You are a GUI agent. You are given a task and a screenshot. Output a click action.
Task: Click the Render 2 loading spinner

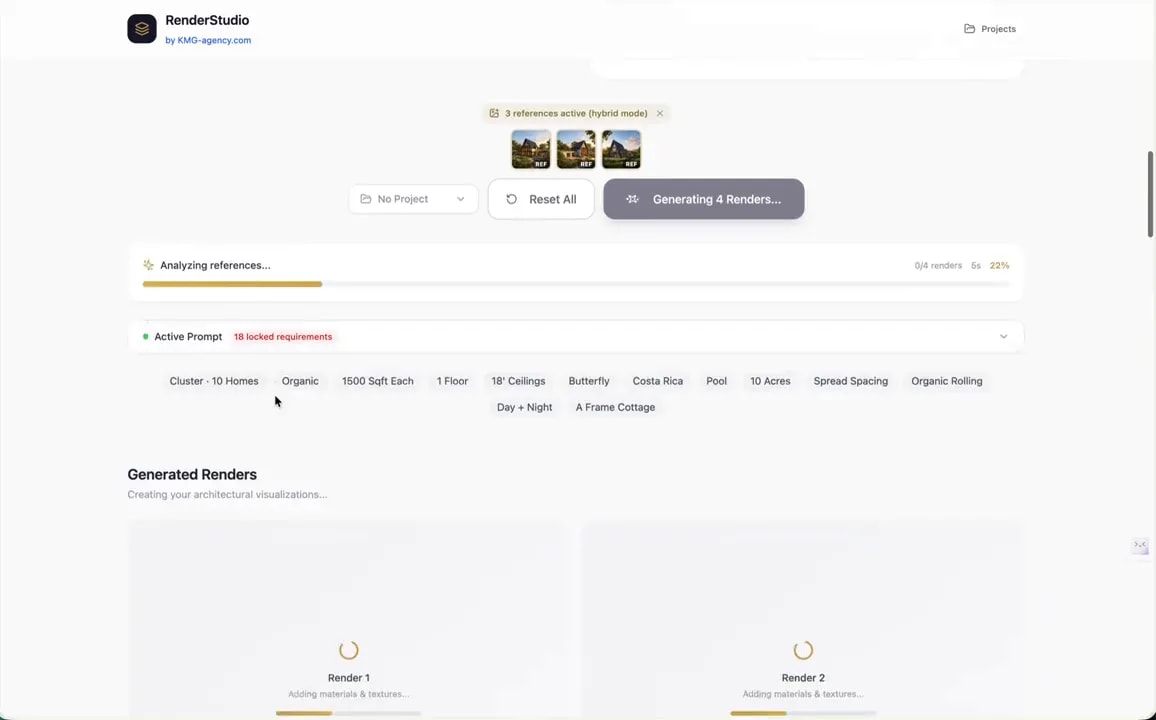803,650
